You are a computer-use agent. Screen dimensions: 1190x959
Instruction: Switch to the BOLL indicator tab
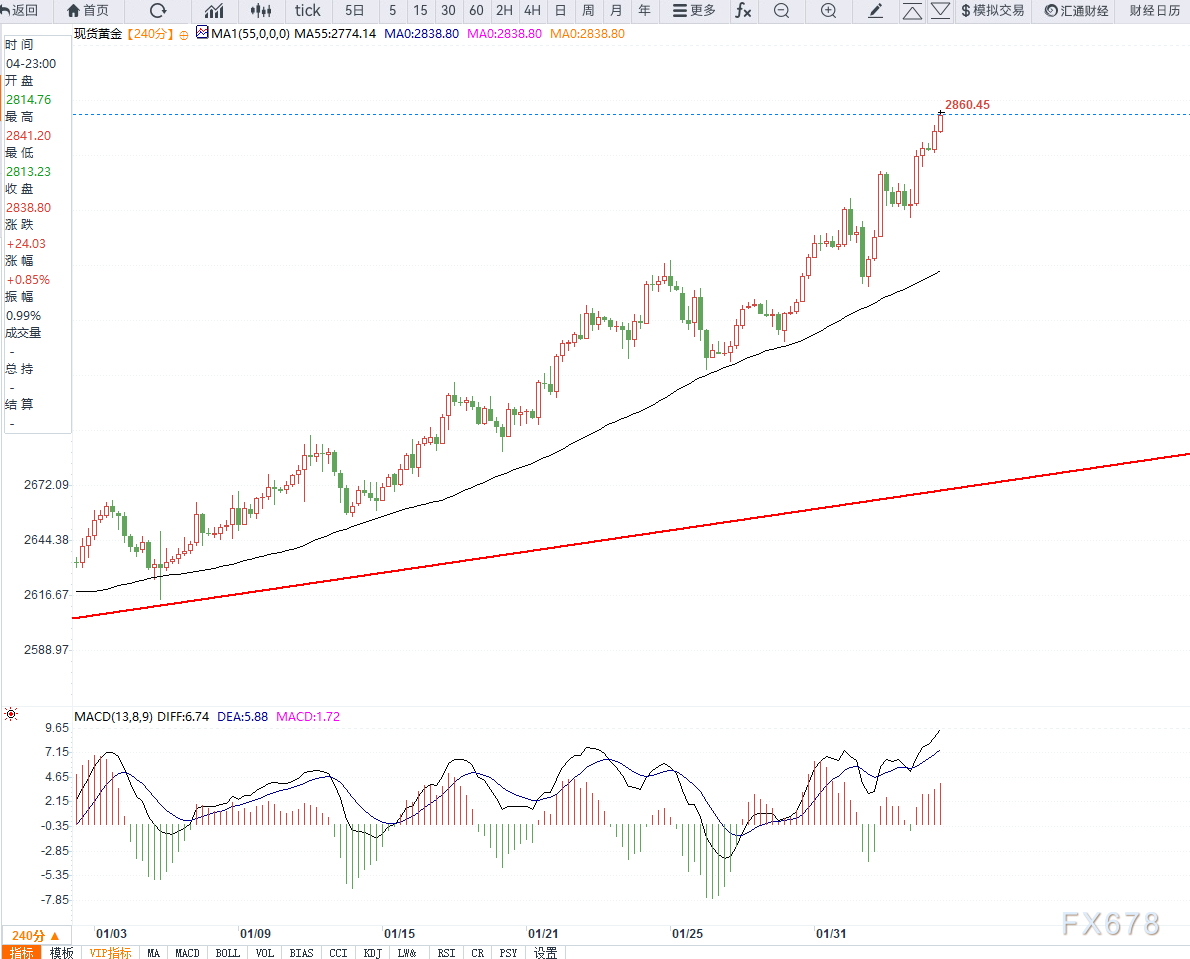[228, 952]
